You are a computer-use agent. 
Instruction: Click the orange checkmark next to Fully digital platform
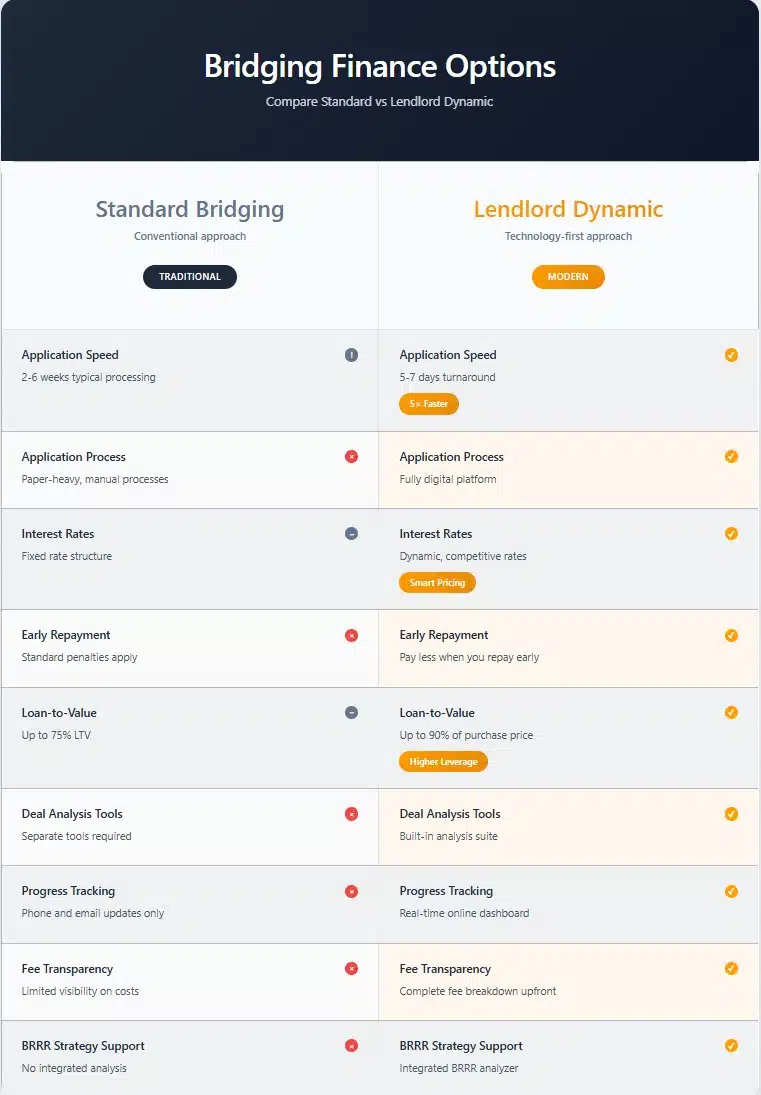731,457
